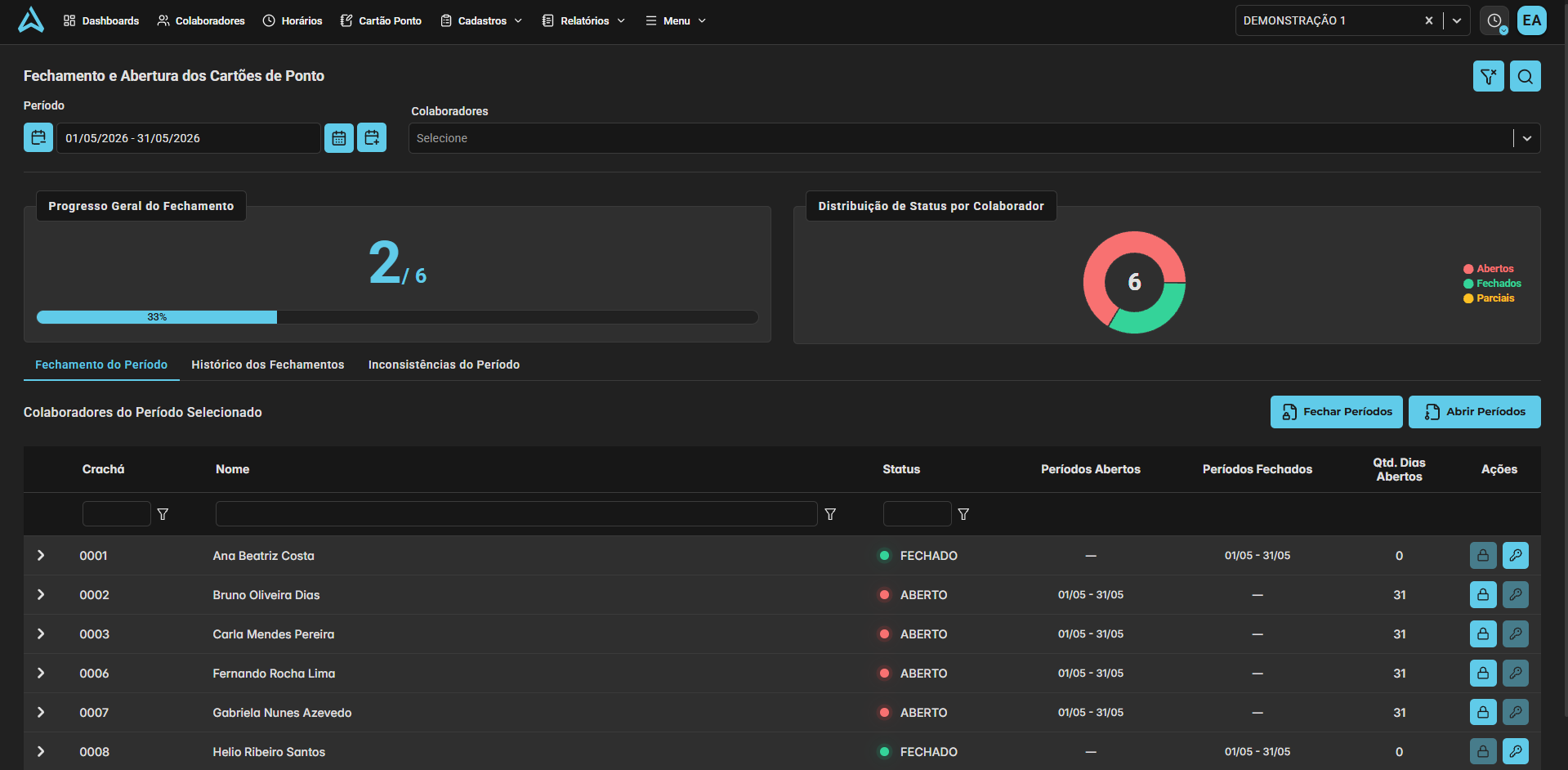Expand row 0002 Bruno Oliveira Dias
This screenshot has width=1568, height=770.
click(x=41, y=594)
